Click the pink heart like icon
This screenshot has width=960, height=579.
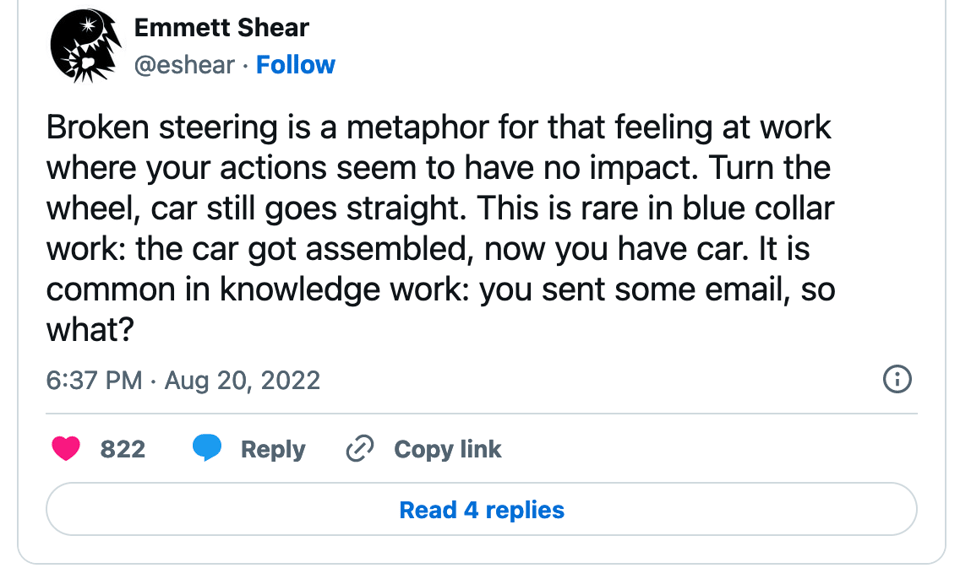66,449
